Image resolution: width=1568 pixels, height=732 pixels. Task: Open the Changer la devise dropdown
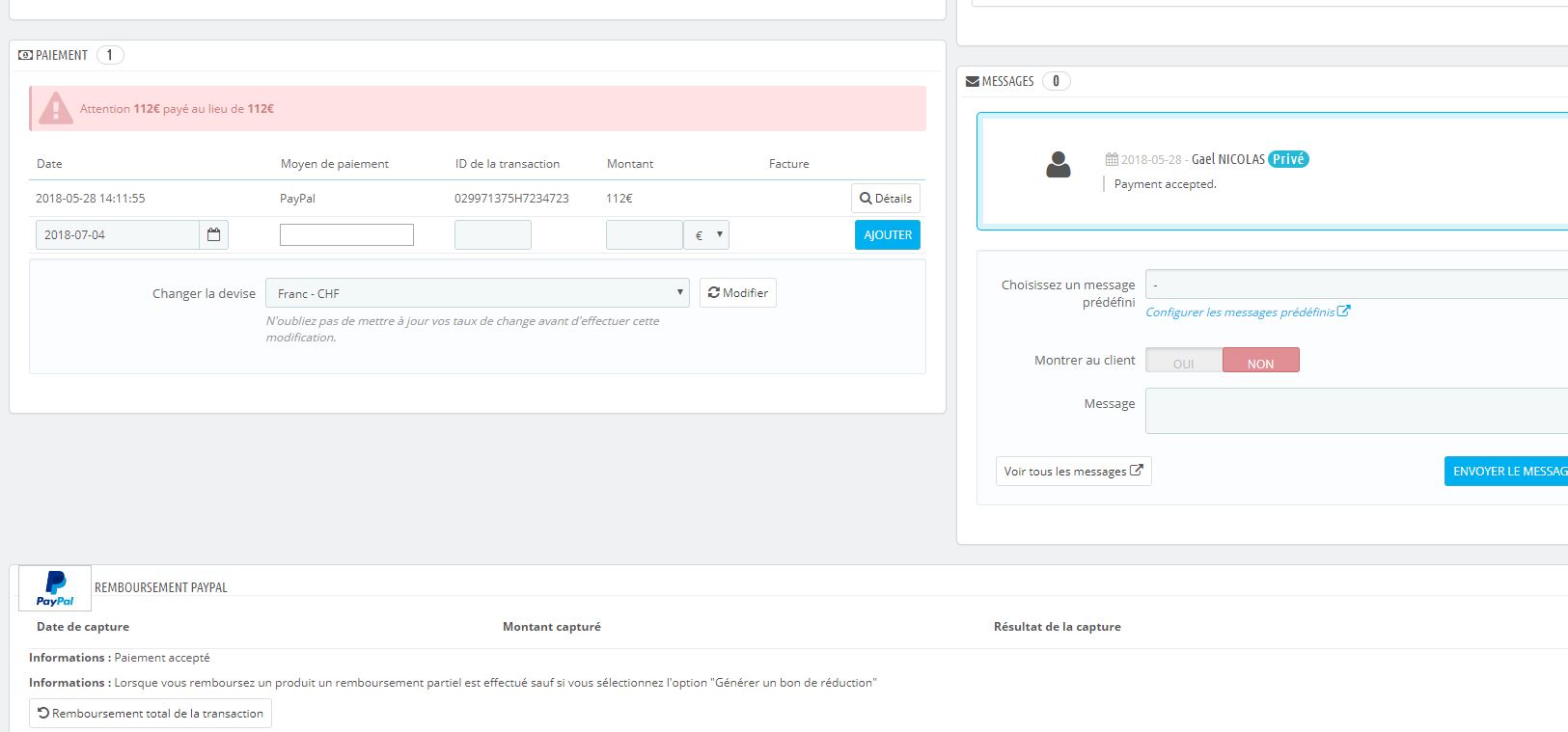click(477, 293)
